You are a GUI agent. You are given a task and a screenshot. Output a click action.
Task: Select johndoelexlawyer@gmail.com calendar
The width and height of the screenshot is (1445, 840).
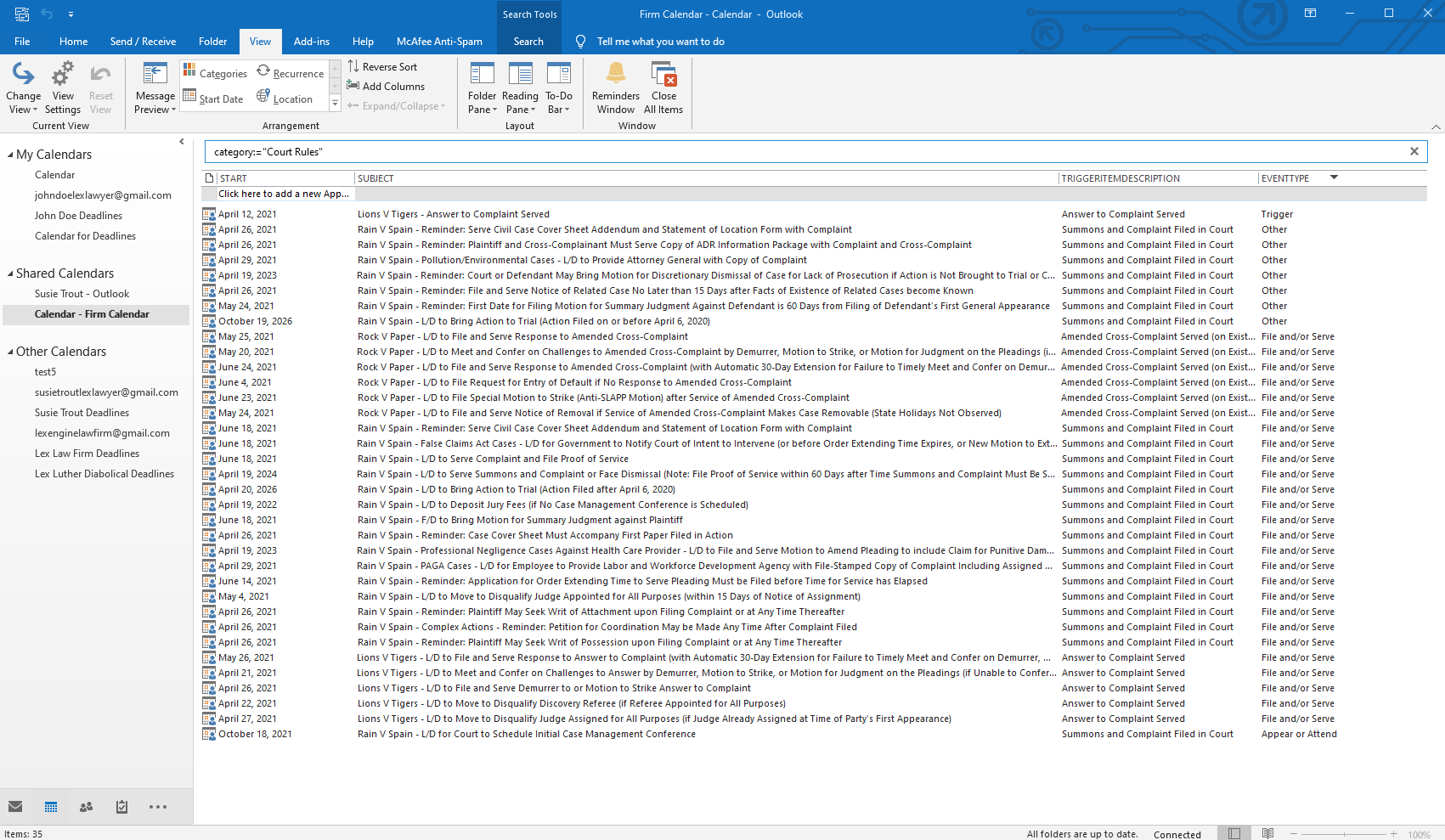(x=103, y=195)
